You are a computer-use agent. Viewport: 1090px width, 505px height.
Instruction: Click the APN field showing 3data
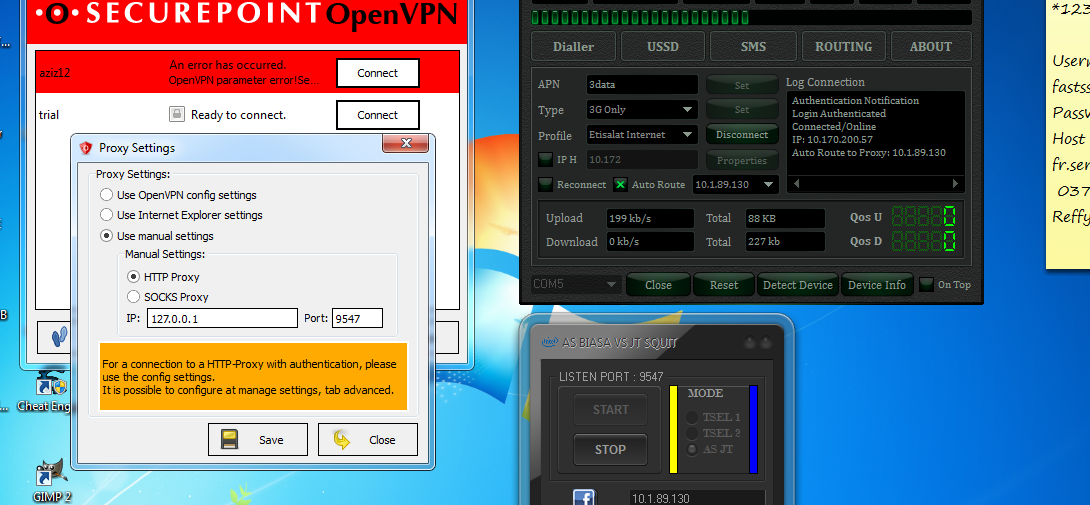(642, 85)
